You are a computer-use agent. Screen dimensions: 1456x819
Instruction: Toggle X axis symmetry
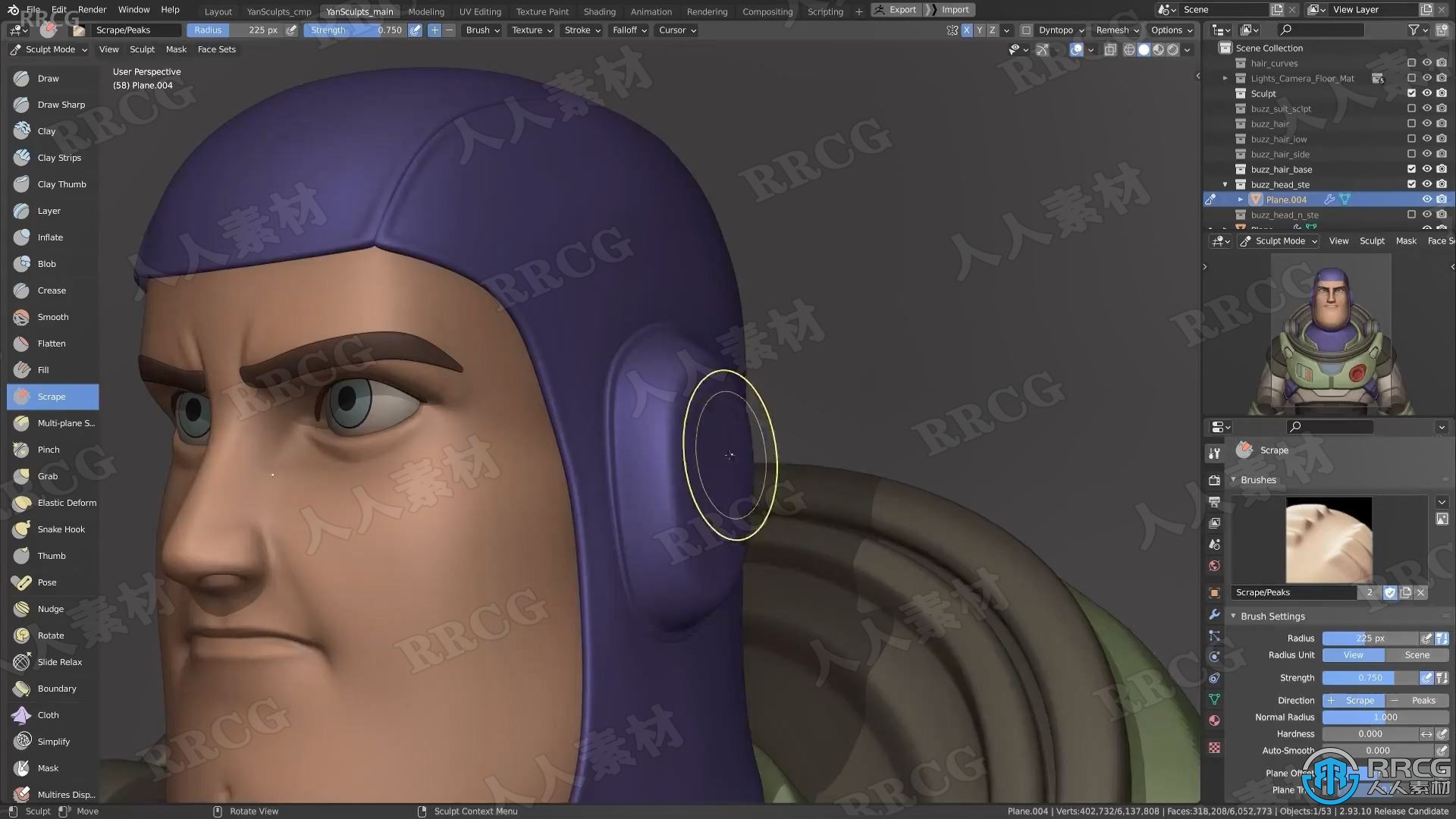pos(967,30)
